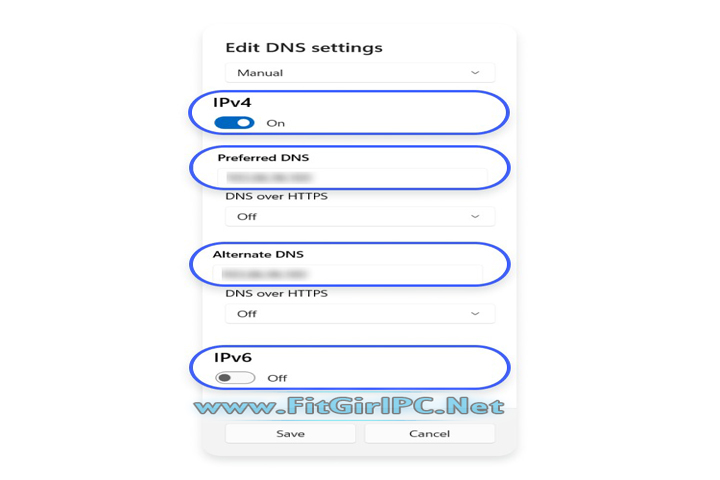The image size is (720, 480).
Task: Click the Preferred DNS address field
Action: click(x=352, y=177)
